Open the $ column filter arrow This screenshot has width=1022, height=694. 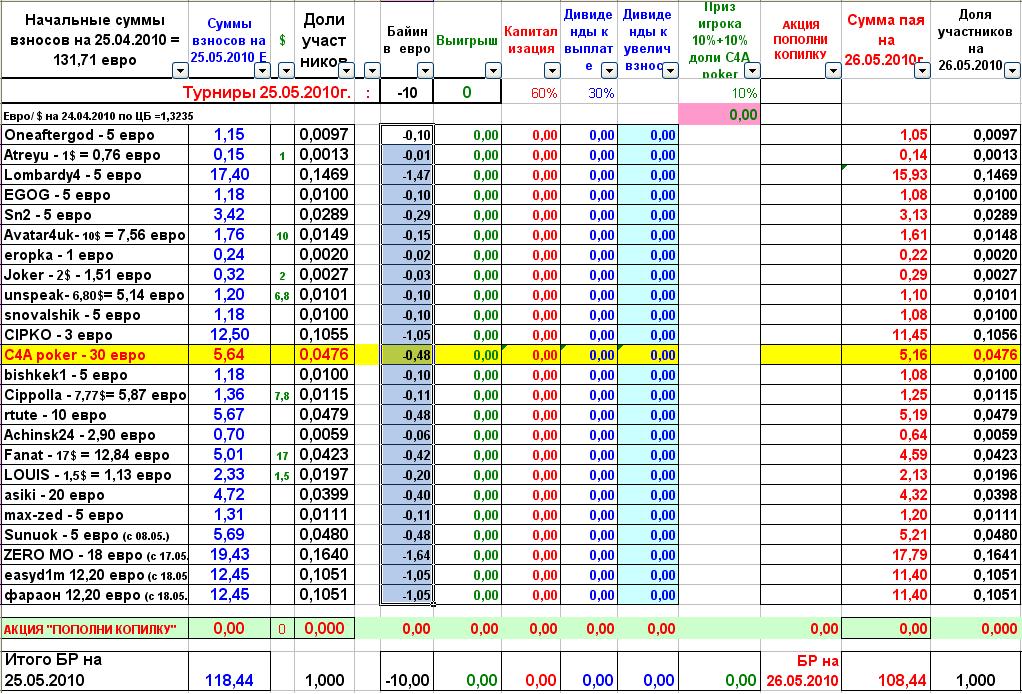pyautogui.click(x=286, y=70)
